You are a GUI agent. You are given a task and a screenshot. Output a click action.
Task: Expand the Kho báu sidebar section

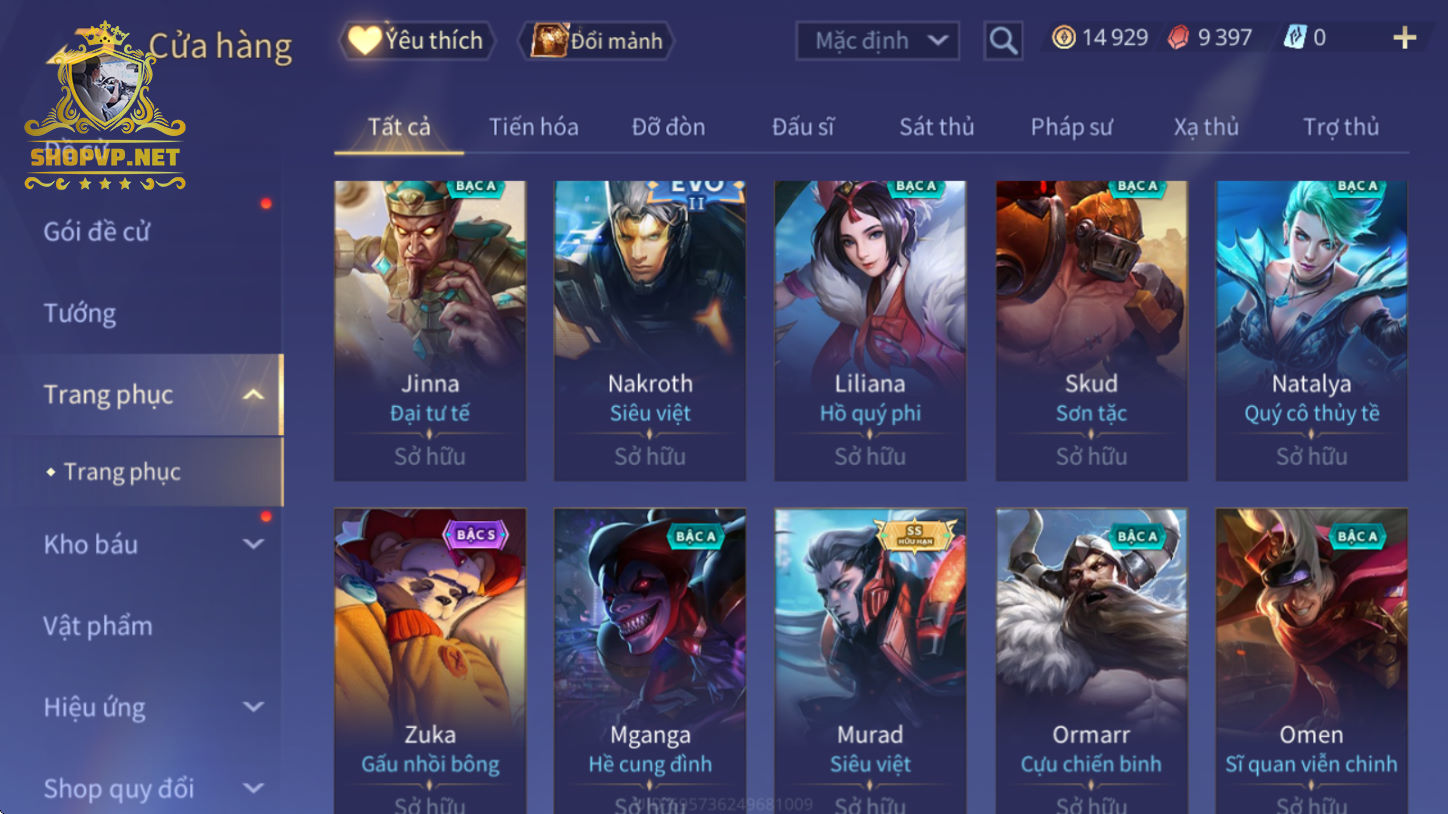tap(254, 545)
